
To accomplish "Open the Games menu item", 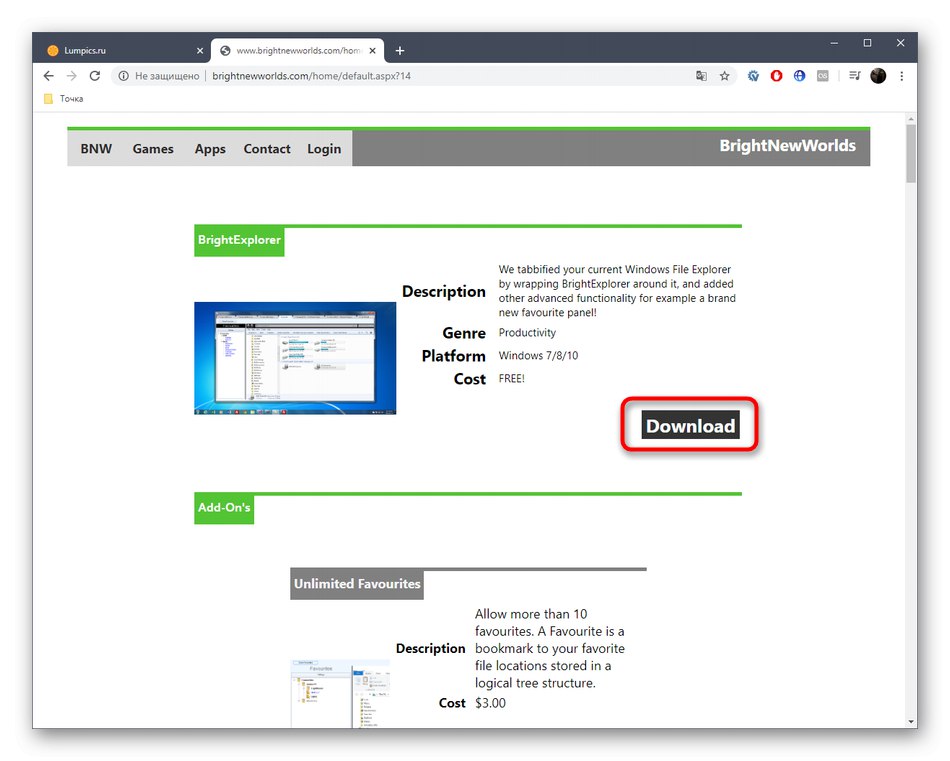I will [x=153, y=149].
